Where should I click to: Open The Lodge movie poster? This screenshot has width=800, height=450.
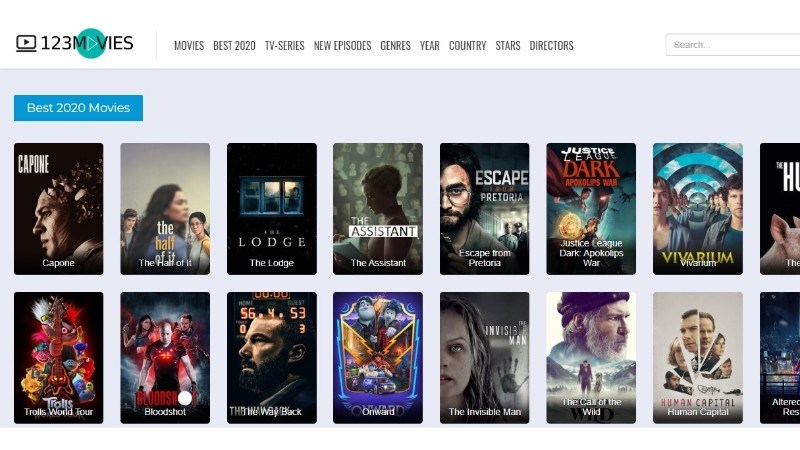[272, 209]
